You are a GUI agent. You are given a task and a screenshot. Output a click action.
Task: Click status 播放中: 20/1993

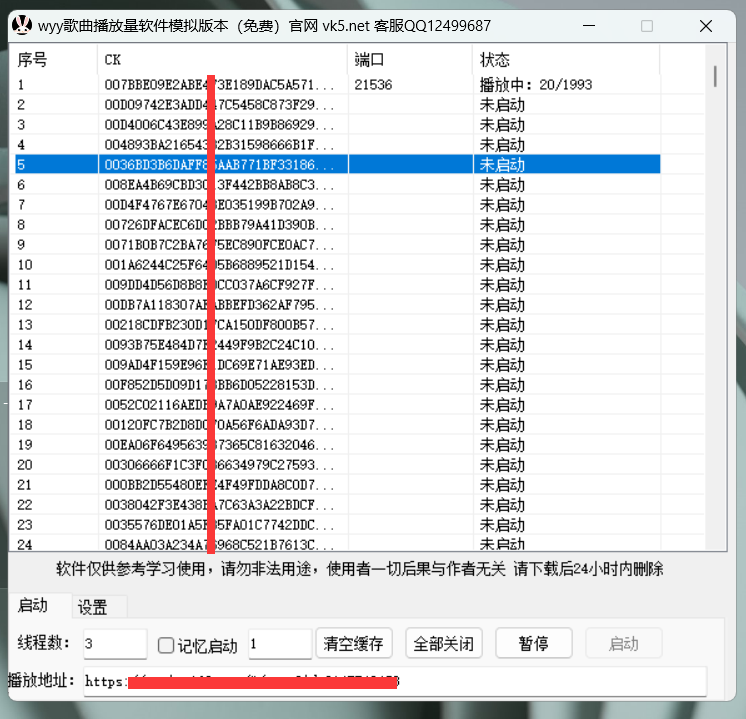click(x=536, y=85)
